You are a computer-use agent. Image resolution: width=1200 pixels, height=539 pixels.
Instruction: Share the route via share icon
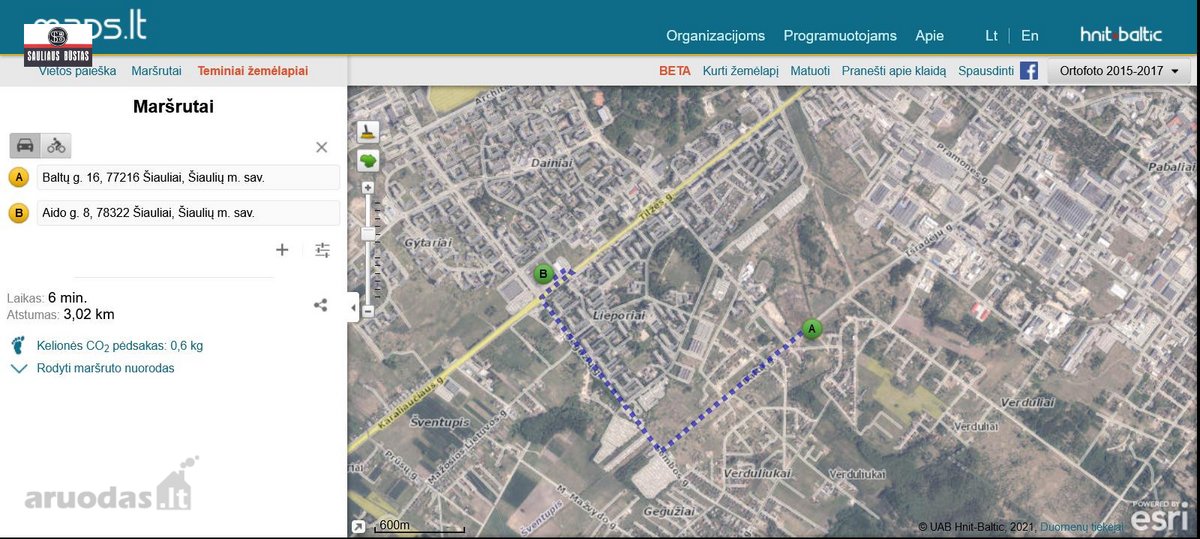click(x=320, y=305)
